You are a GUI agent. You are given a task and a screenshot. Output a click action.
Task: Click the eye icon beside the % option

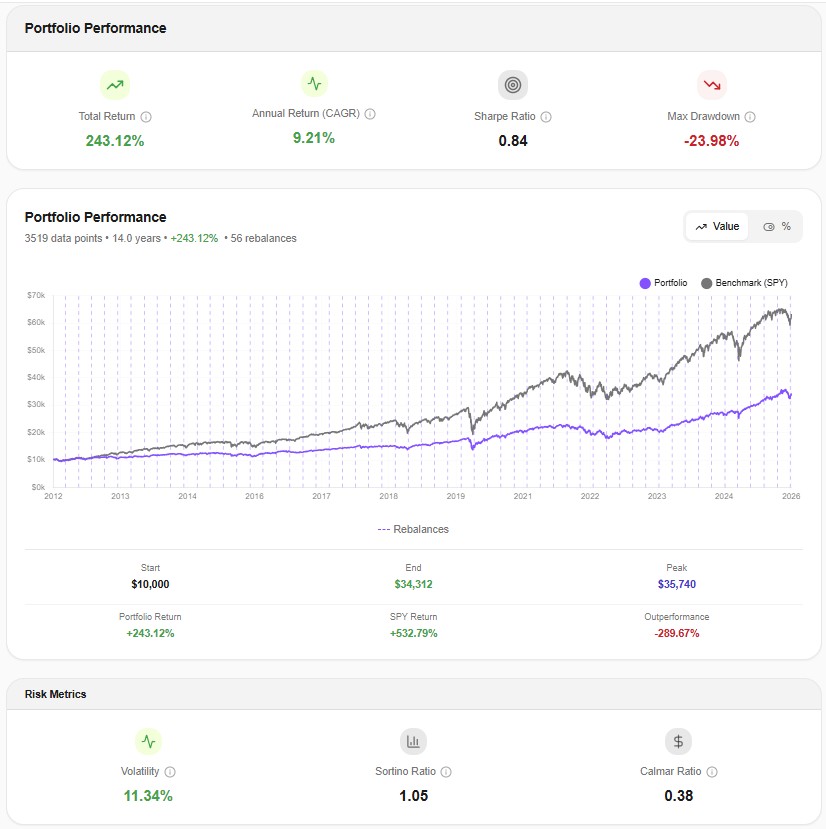point(770,226)
